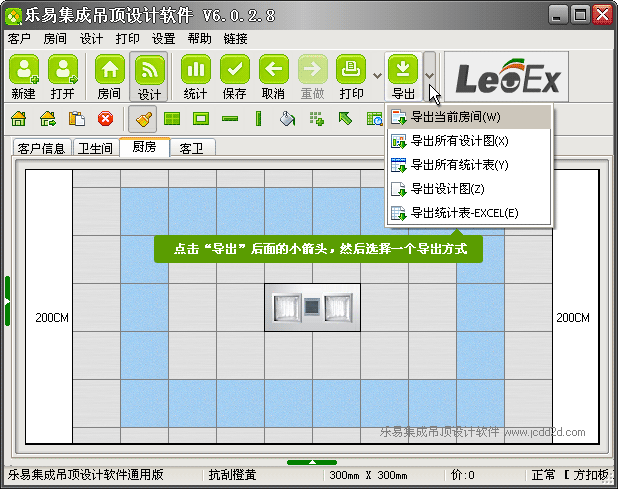Click the 新建 (New) toolbar icon
This screenshot has width=618, height=489.
24,69
